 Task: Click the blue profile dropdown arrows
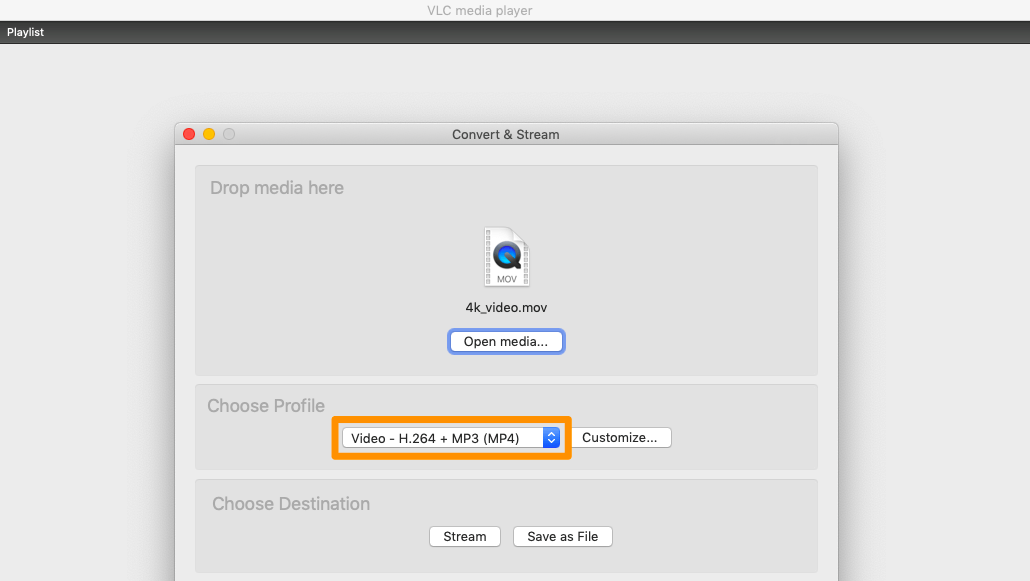tap(551, 438)
